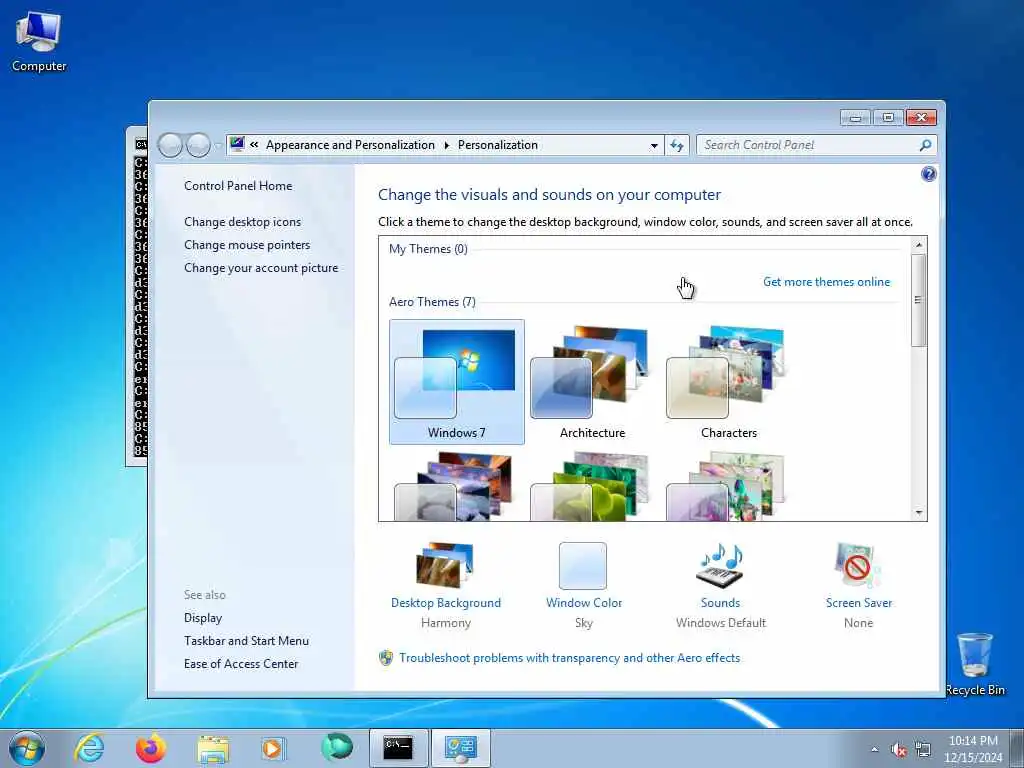Screen dimensions: 1024x768
Task: Click the Forward navigation button
Action: coord(198,145)
